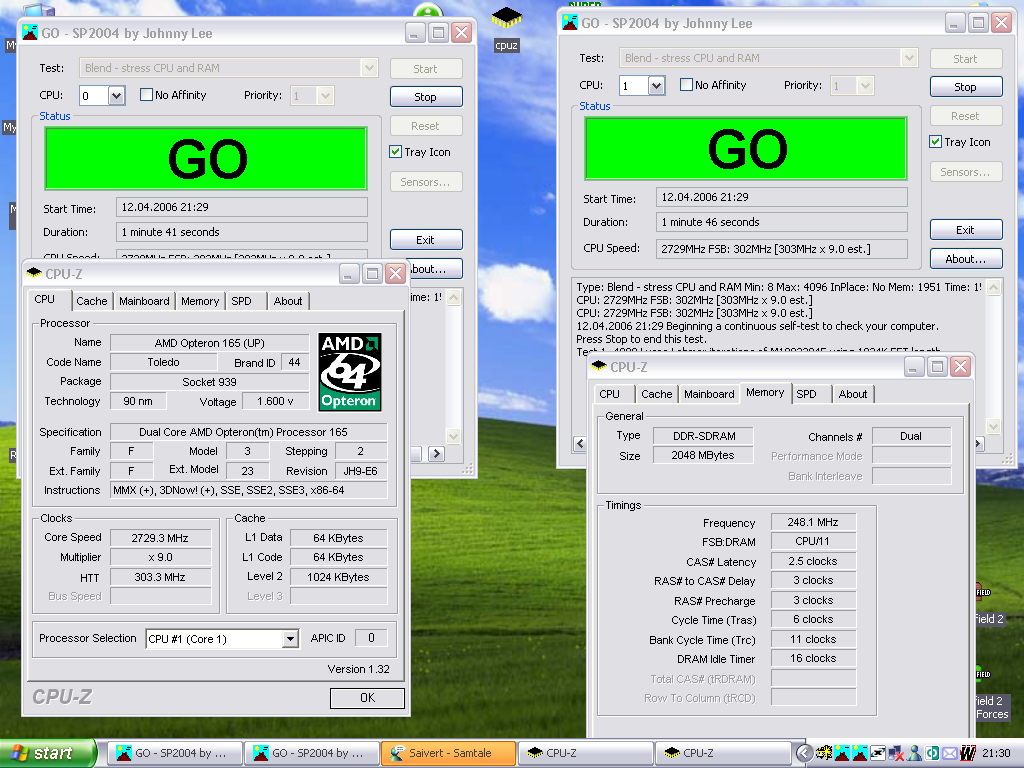Click Duration field reading 1 minute 46 seconds
This screenshot has height=768, width=1024.
pyautogui.click(x=782, y=222)
